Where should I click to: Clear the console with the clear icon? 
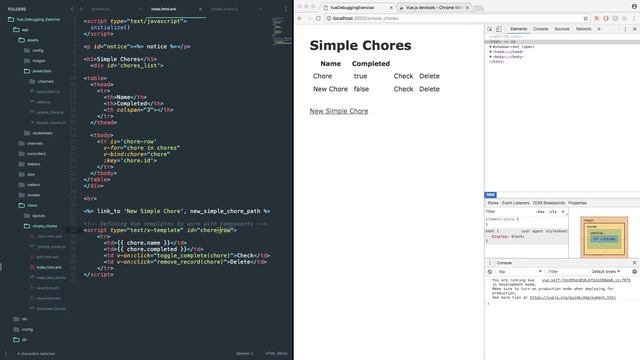coord(490,271)
